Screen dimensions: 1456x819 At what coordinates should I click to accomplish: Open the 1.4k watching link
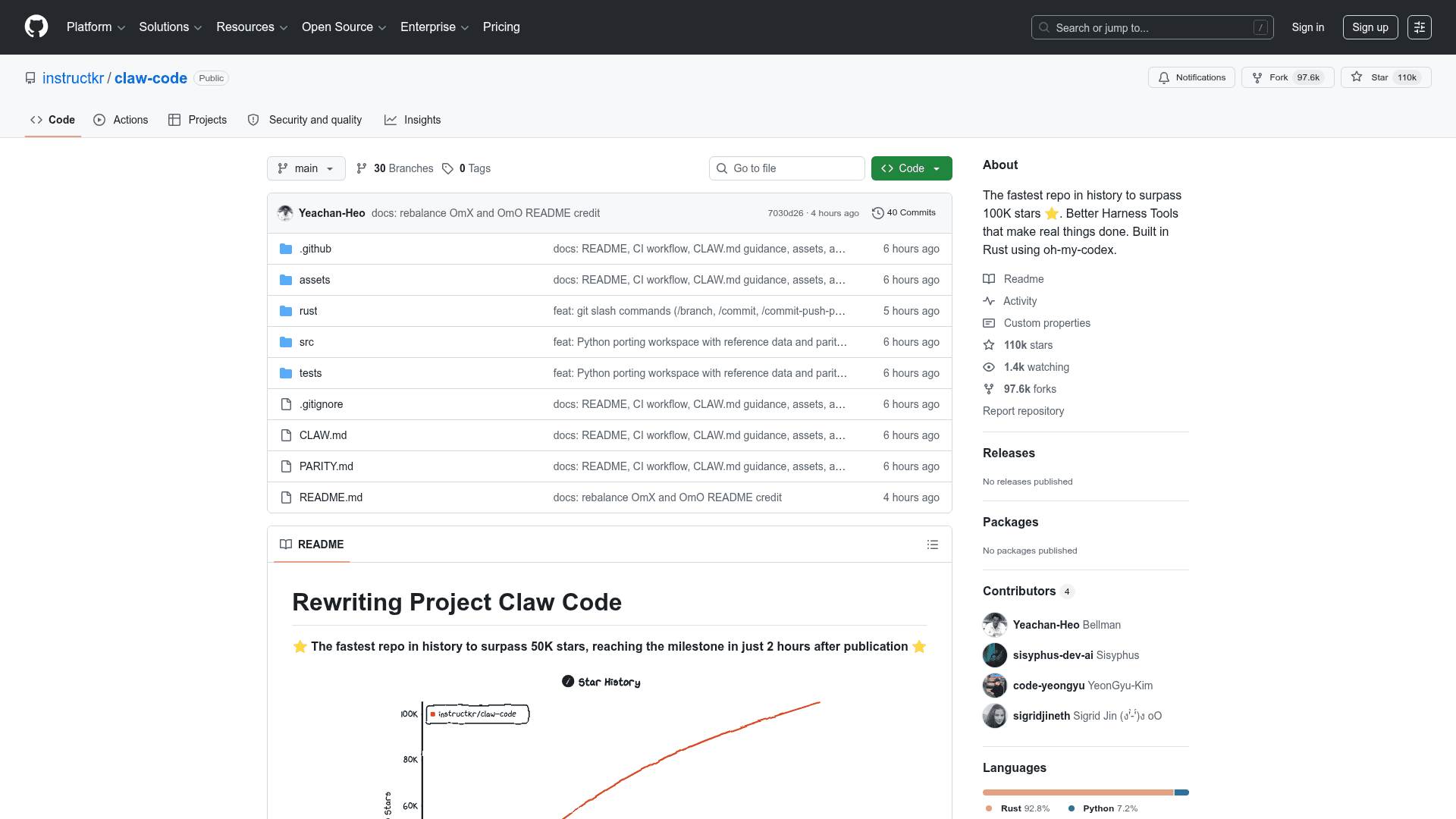(1036, 367)
